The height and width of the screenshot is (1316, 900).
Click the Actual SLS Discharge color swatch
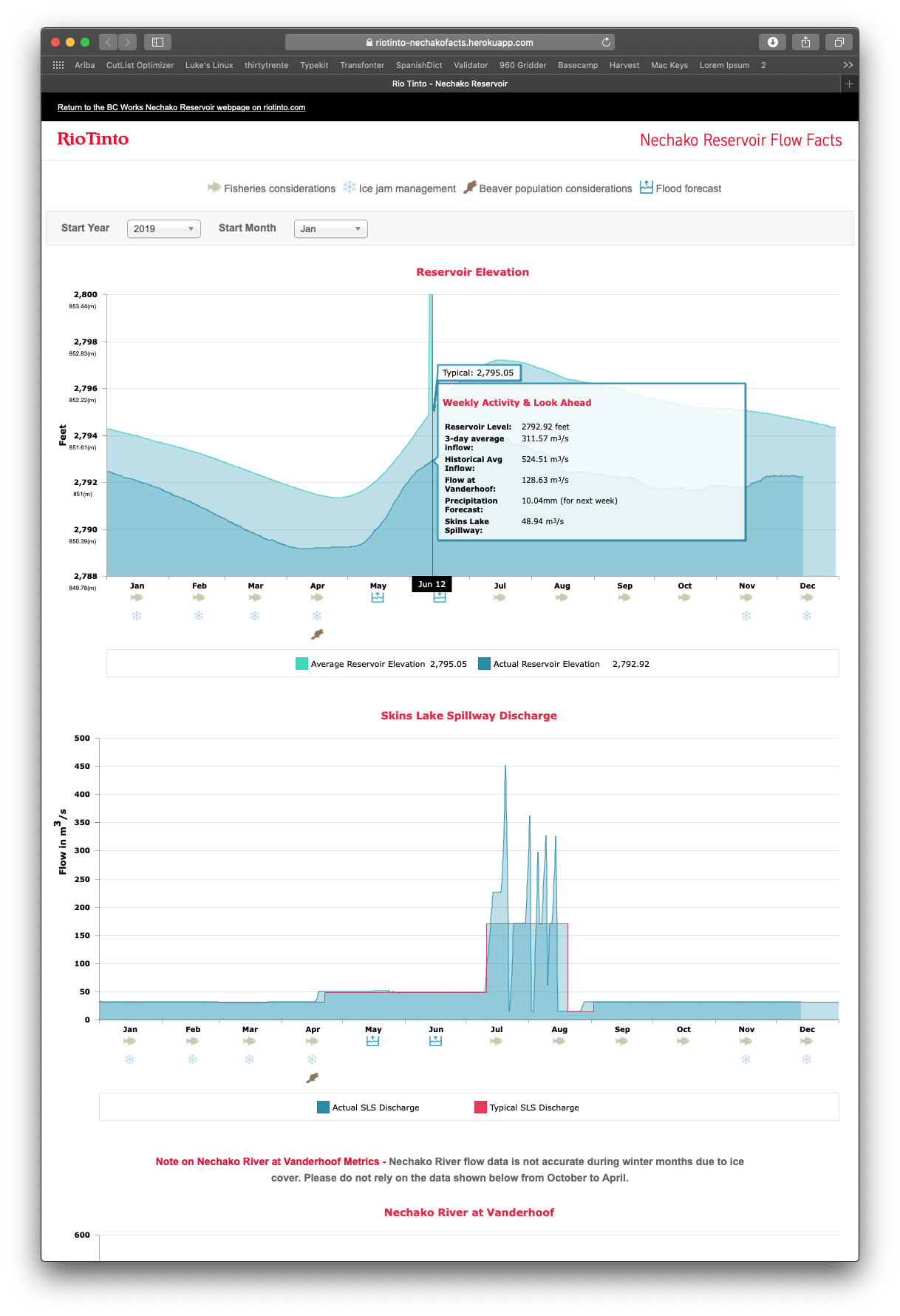(x=323, y=1108)
